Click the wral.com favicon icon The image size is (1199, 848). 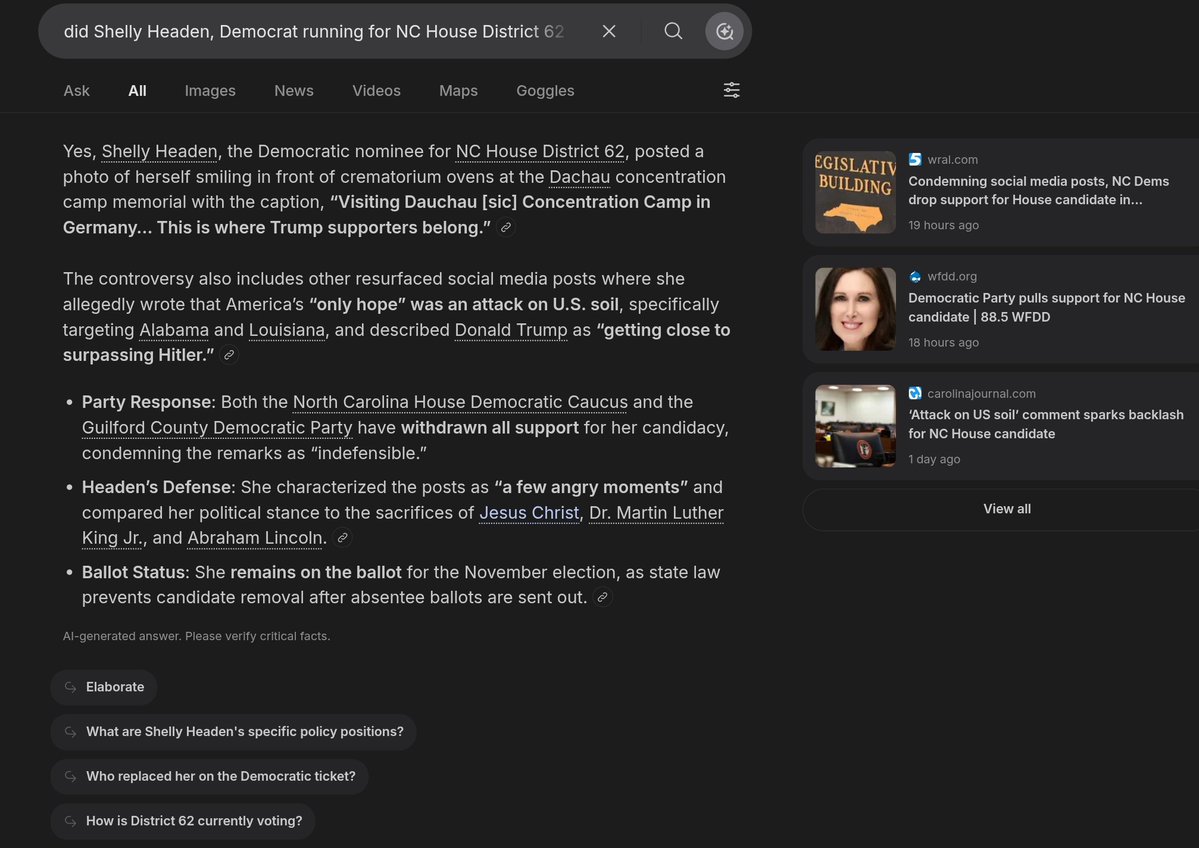915,159
